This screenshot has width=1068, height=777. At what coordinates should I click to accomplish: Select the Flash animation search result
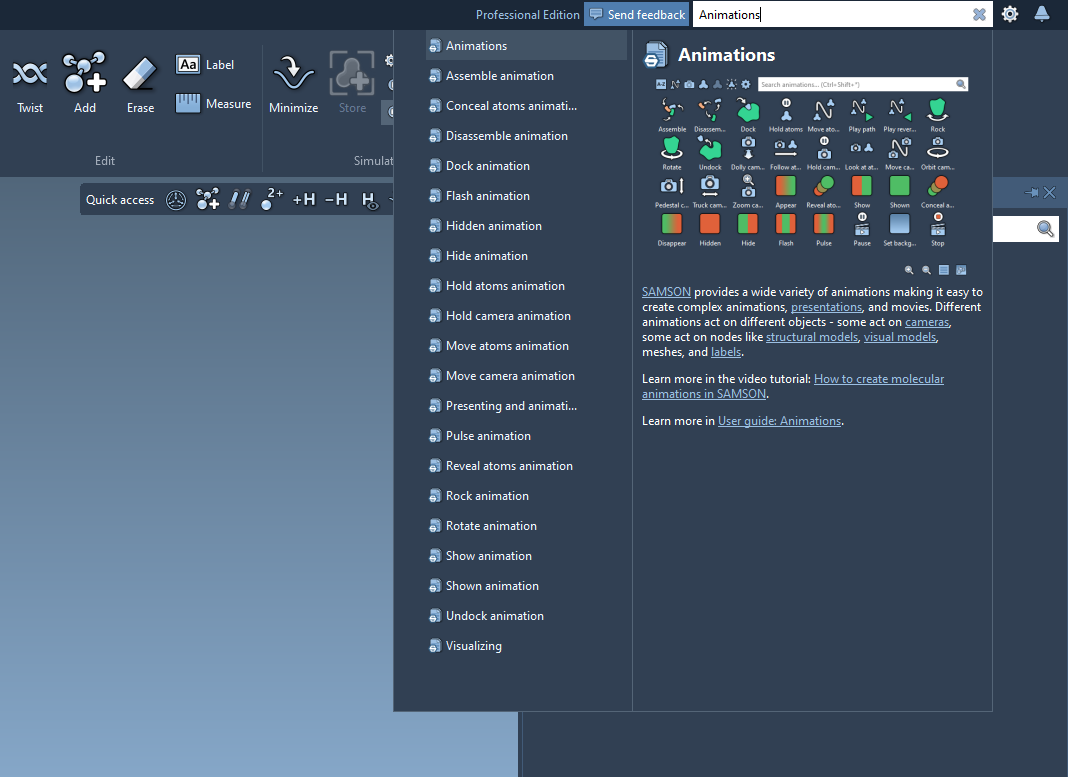(x=488, y=196)
